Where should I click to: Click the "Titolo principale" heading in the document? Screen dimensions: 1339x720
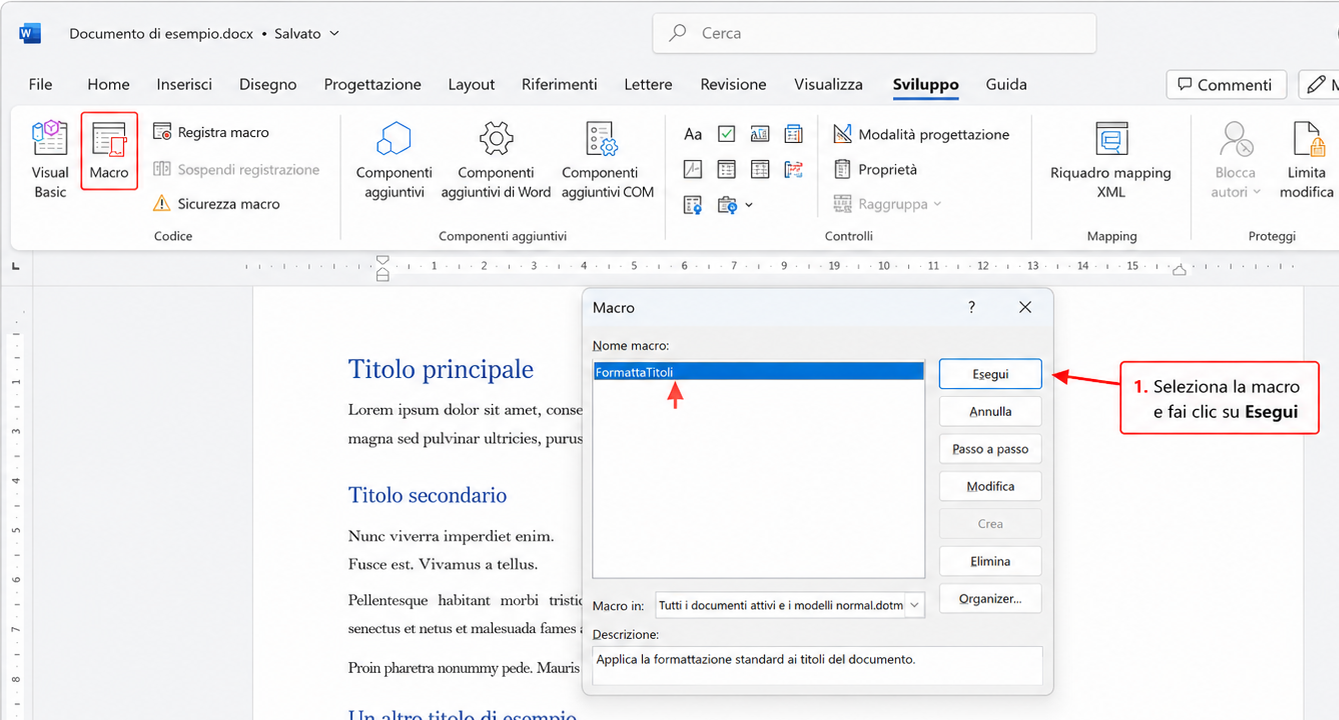(441, 370)
